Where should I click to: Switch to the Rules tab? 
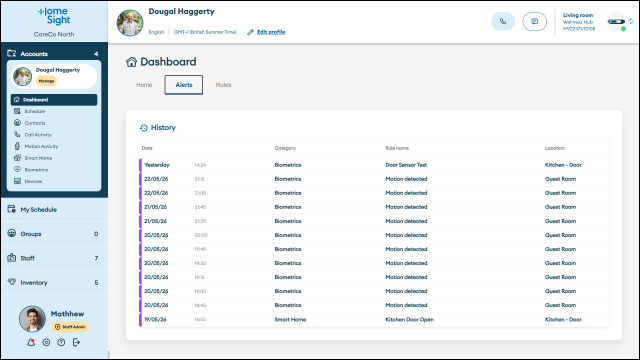(x=223, y=85)
